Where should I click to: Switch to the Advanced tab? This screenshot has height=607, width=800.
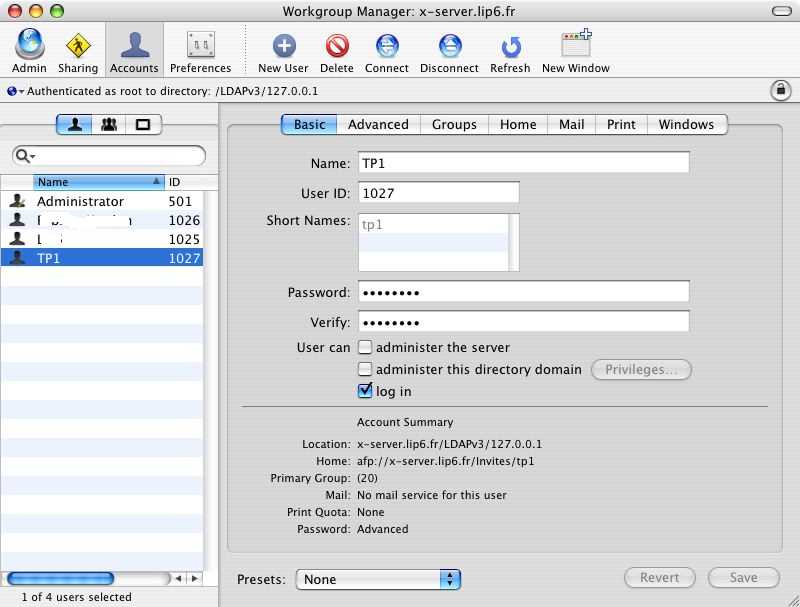378,124
